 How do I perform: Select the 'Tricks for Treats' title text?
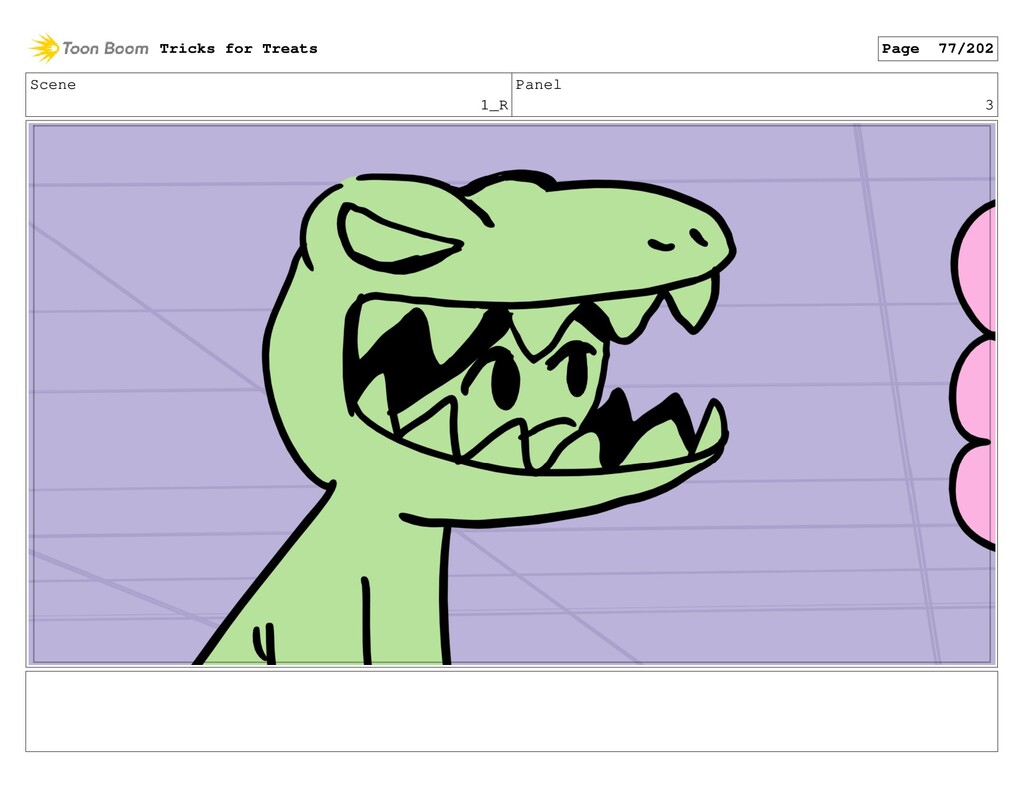pyautogui.click(x=238, y=48)
